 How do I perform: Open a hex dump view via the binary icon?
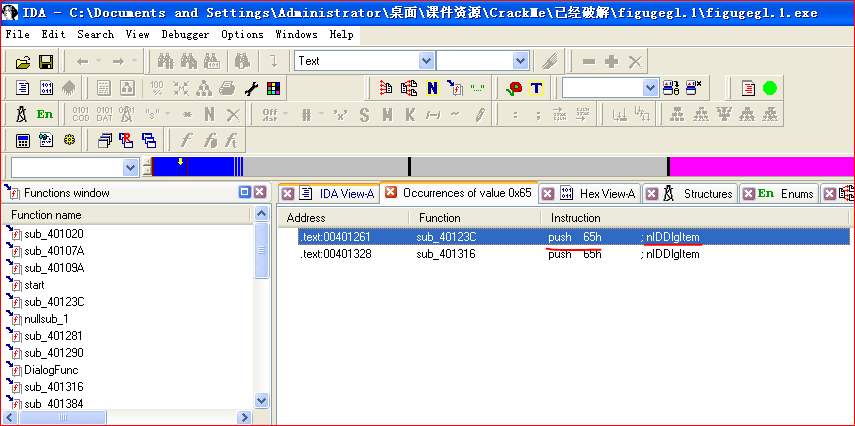(46, 88)
